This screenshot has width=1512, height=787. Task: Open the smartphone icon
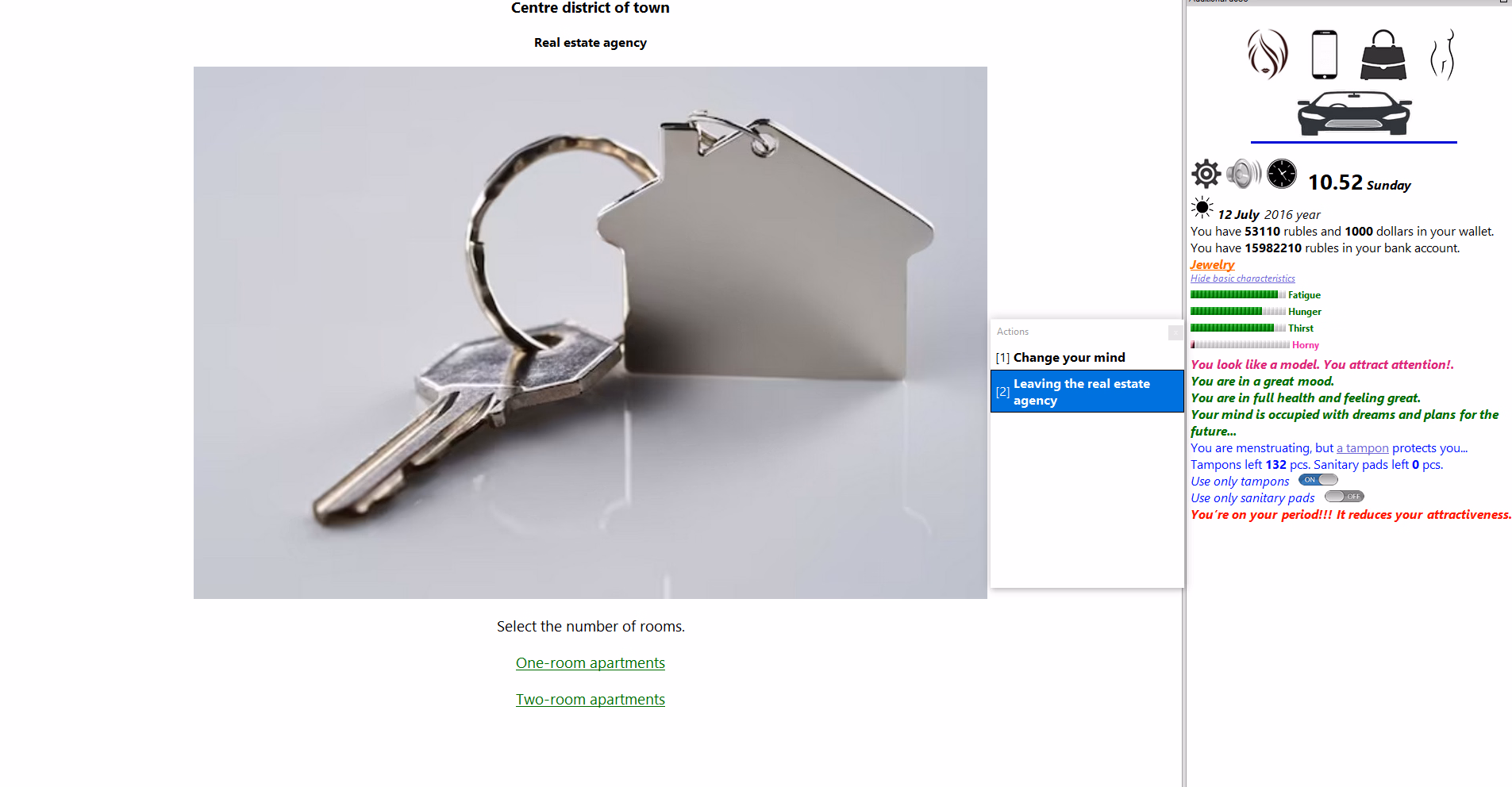[x=1325, y=54]
